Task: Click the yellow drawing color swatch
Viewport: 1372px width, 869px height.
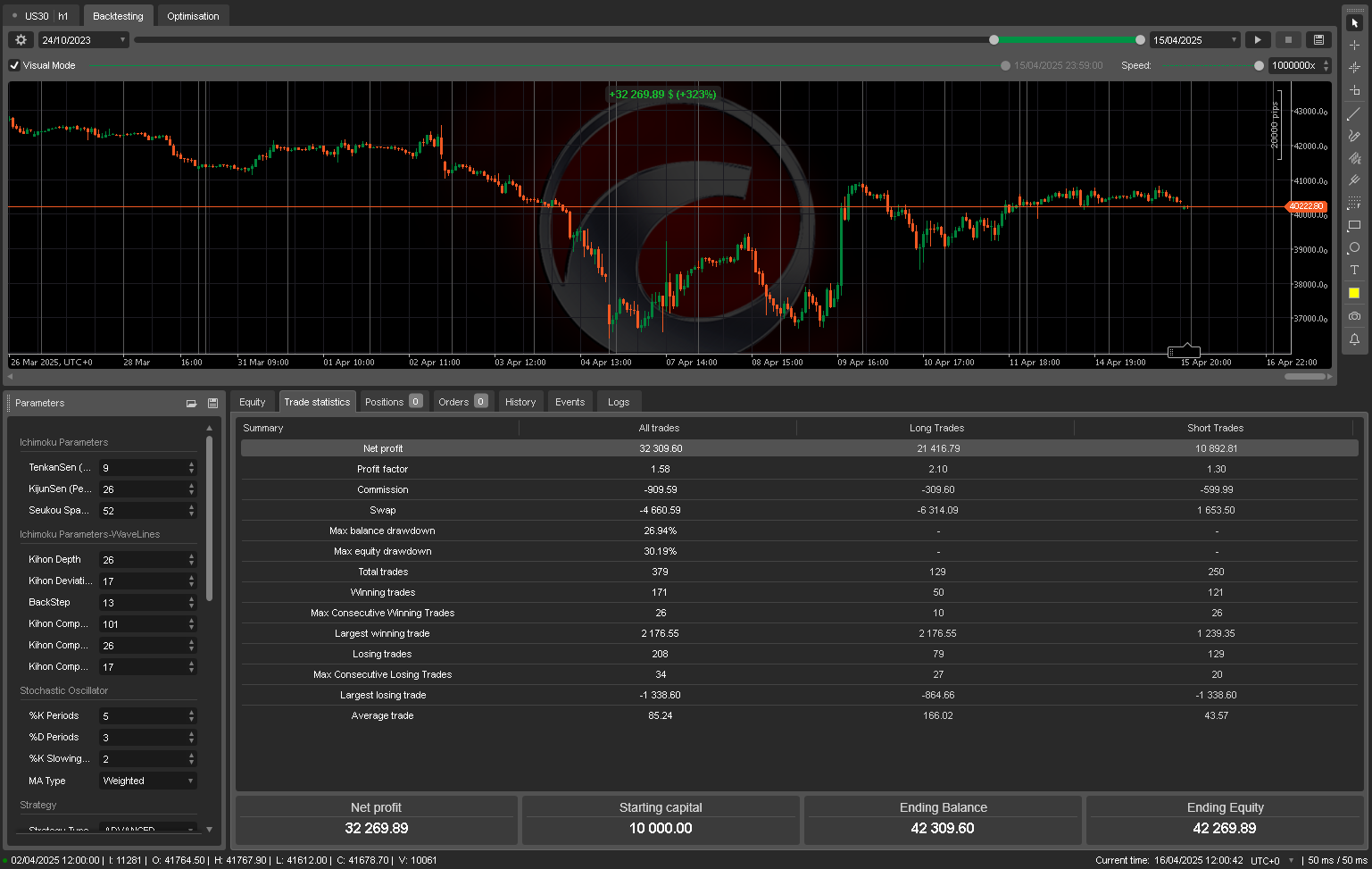Action: click(1354, 293)
